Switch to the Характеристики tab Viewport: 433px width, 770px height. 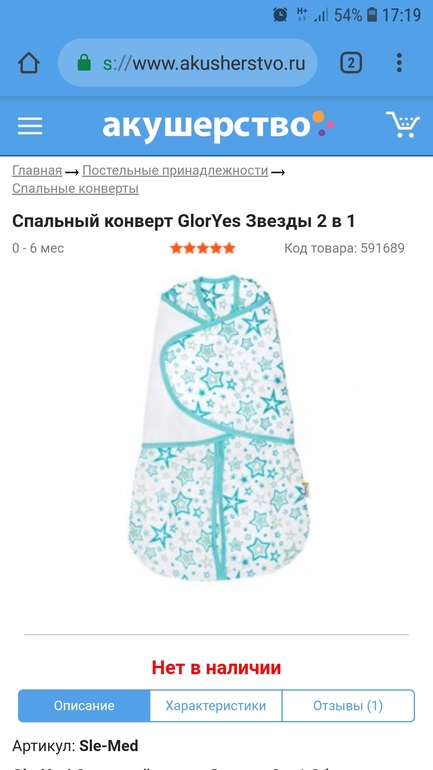coord(216,706)
